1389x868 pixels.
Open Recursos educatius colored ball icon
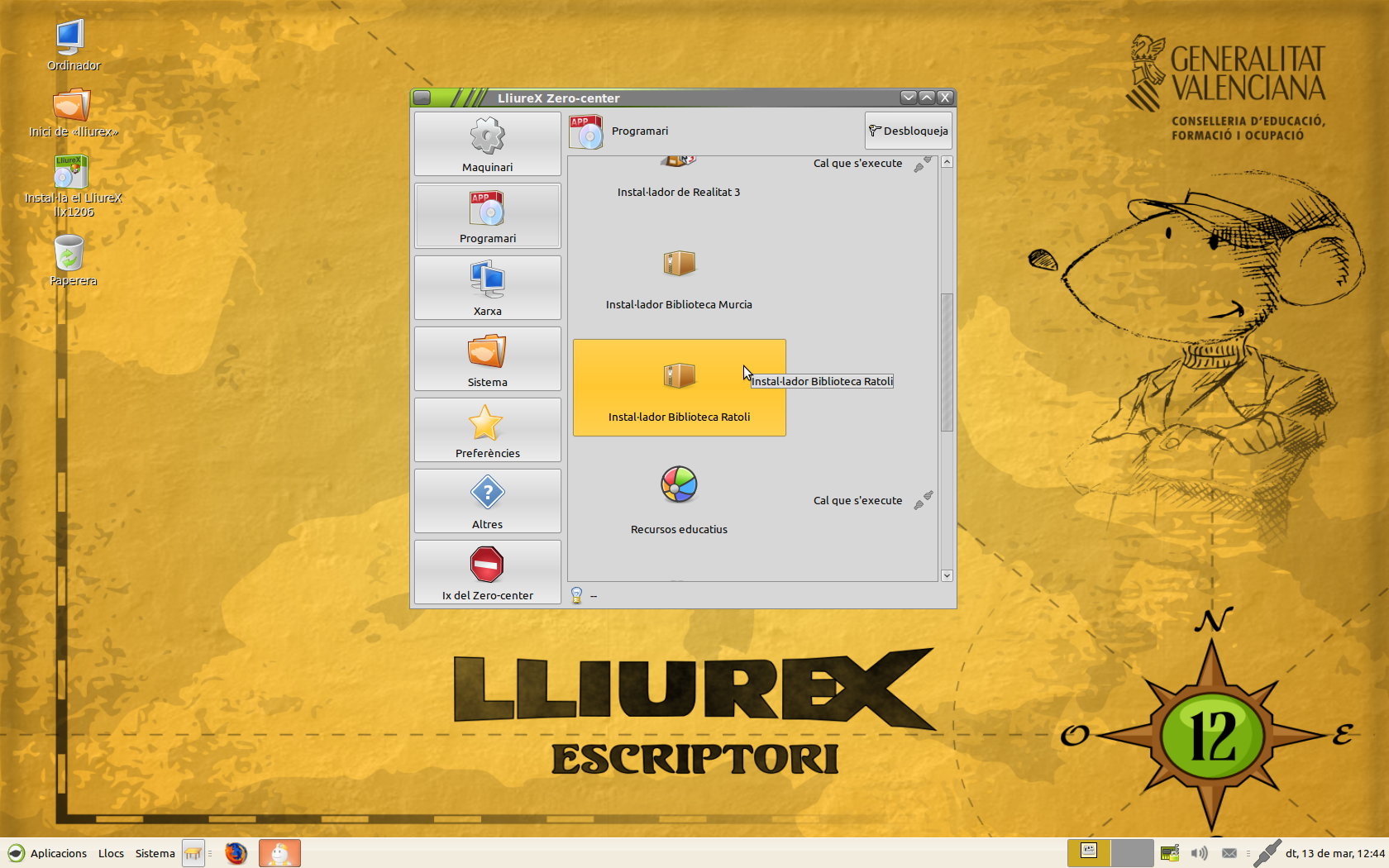pos(679,484)
